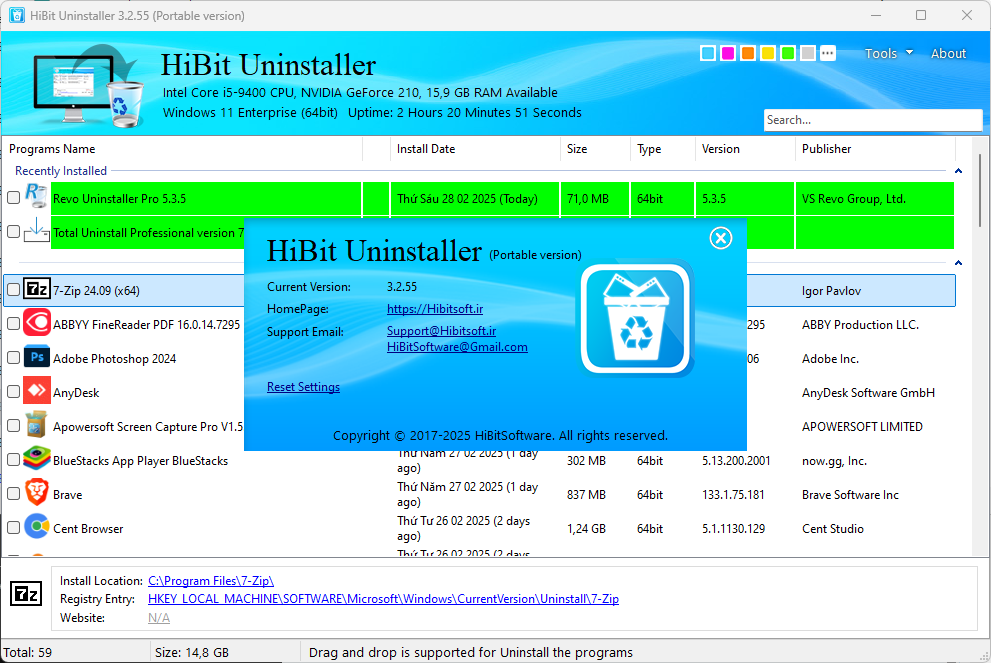991x663 pixels.
Task: Select the yellow theme color swatch
Action: coord(768,53)
